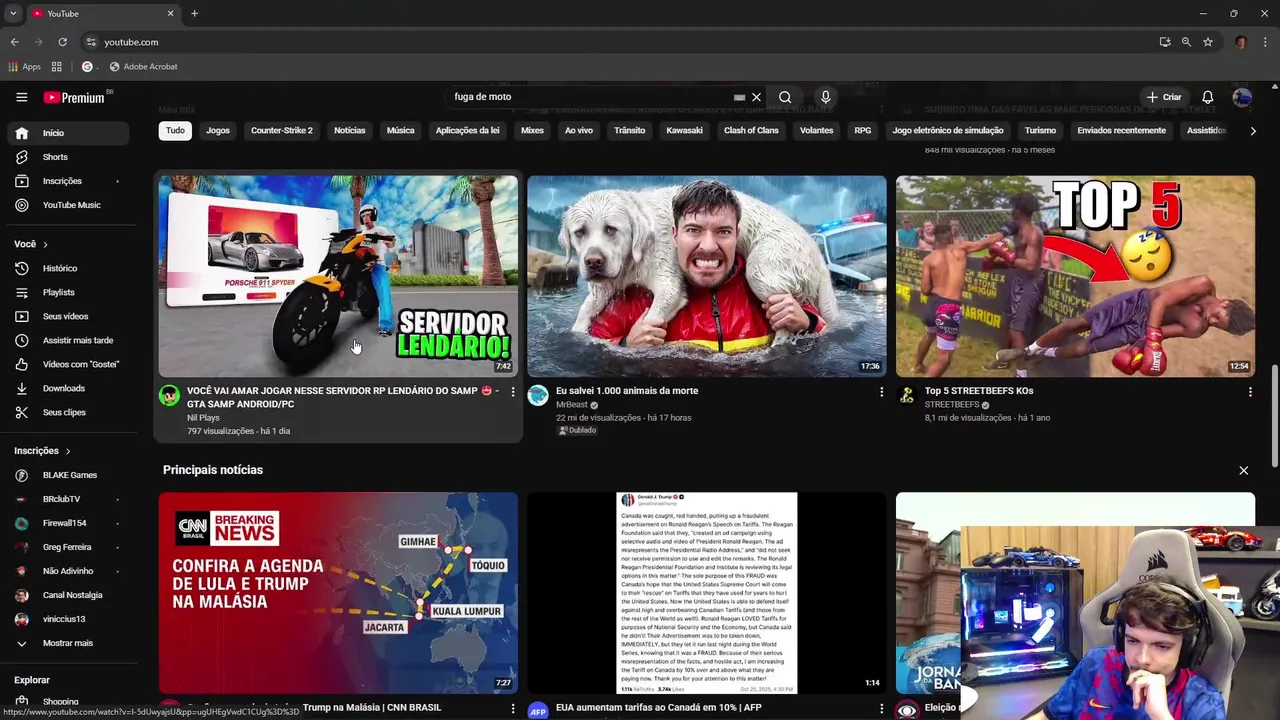This screenshot has width=1280, height=720.
Task: Start voice search with microphone icon
Action: [825, 97]
